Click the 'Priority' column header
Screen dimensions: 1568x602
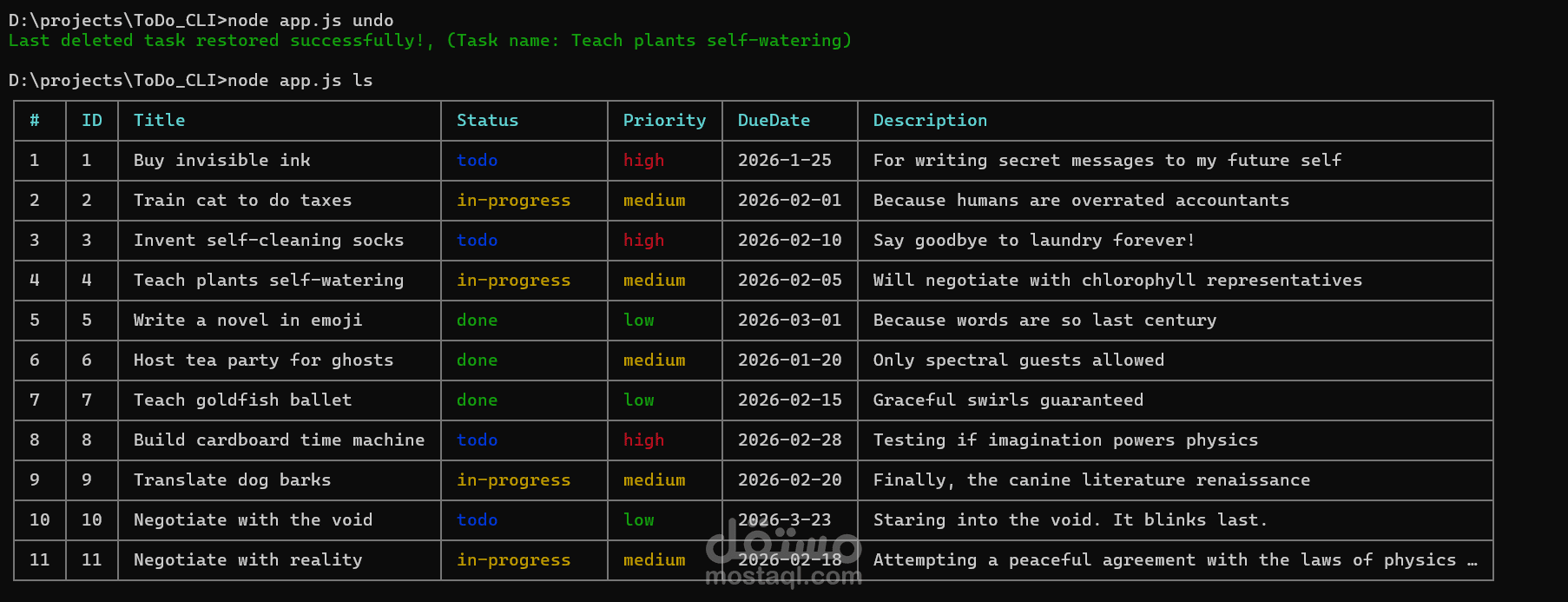click(664, 121)
